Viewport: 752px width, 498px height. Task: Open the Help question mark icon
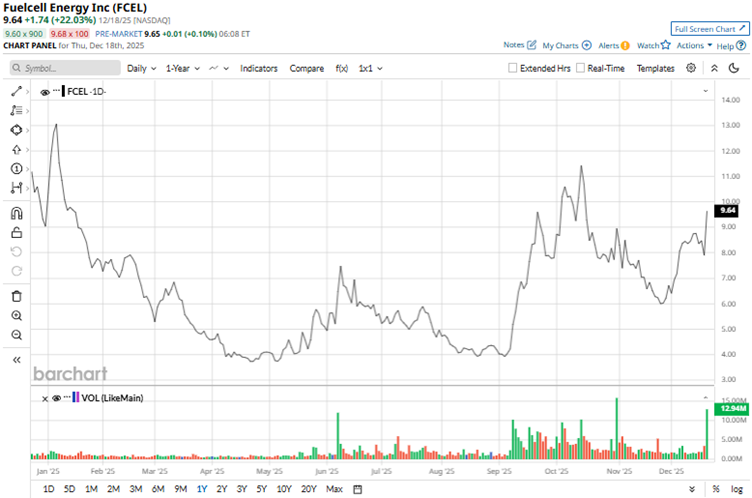(x=741, y=46)
